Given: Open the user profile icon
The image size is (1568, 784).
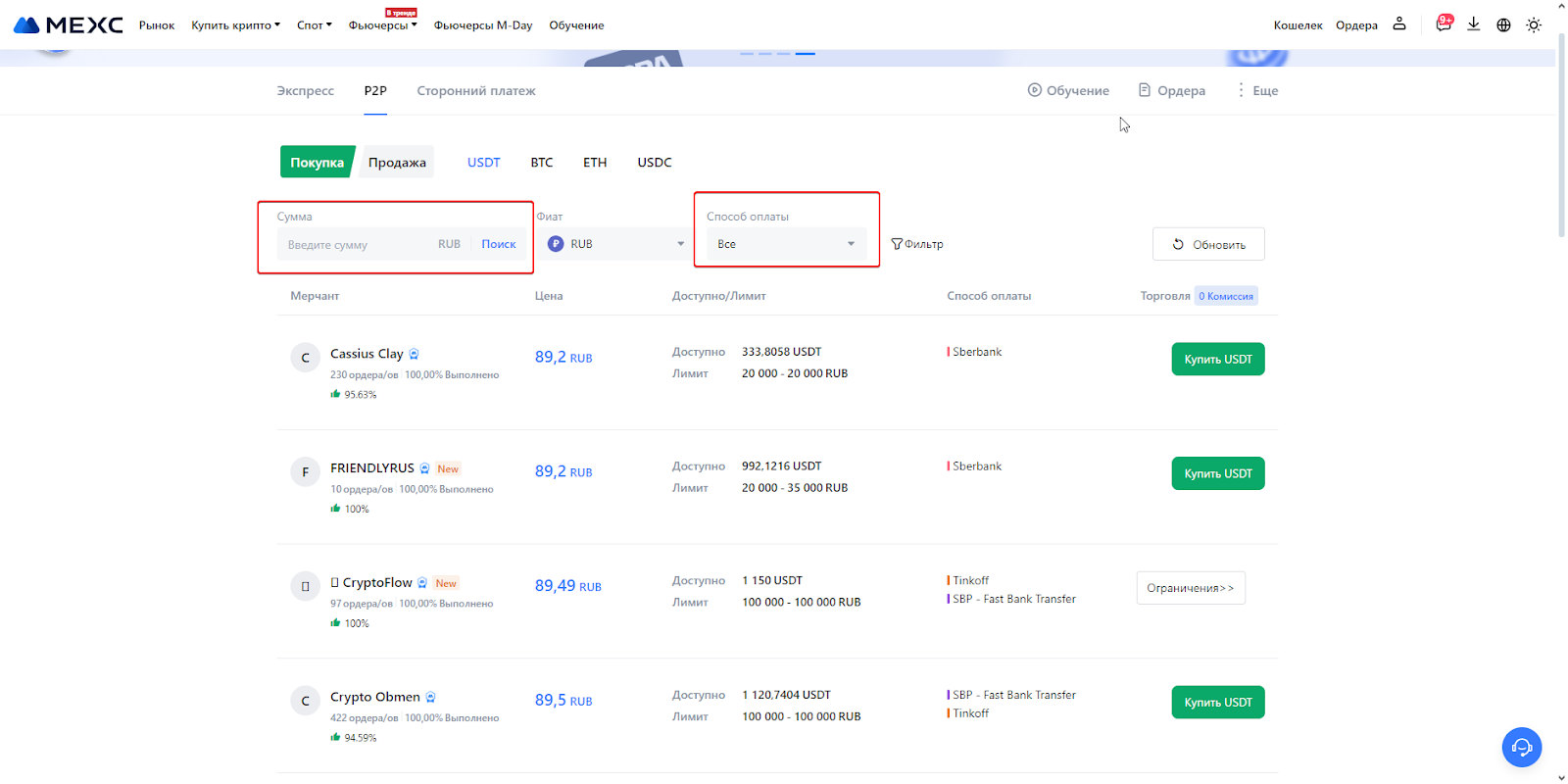Looking at the screenshot, I should 1399,24.
